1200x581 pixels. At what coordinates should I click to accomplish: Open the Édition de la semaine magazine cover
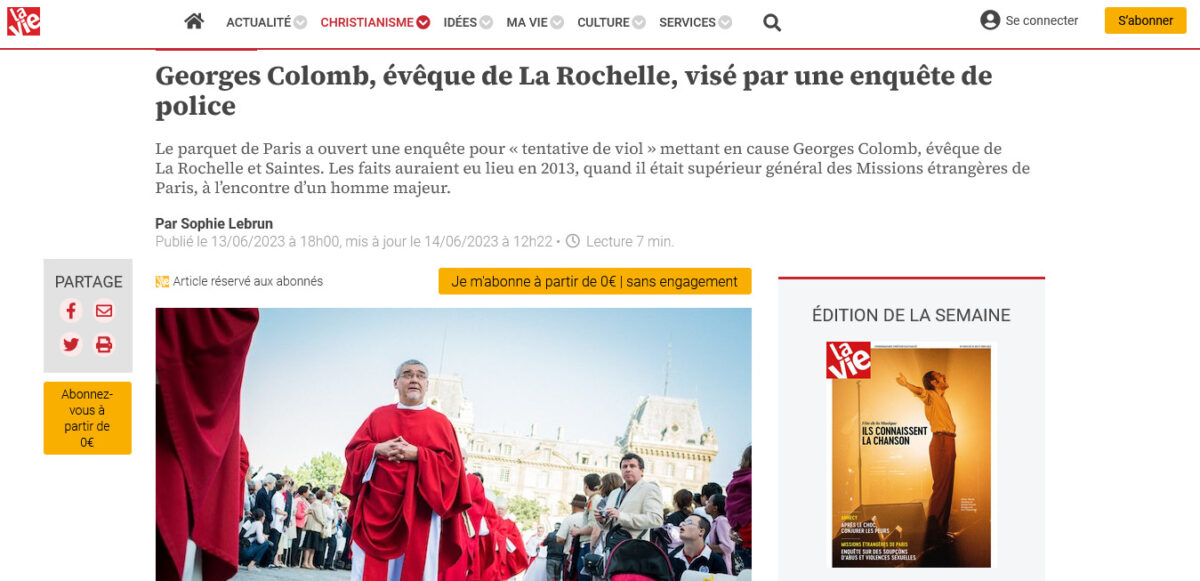[x=909, y=455]
